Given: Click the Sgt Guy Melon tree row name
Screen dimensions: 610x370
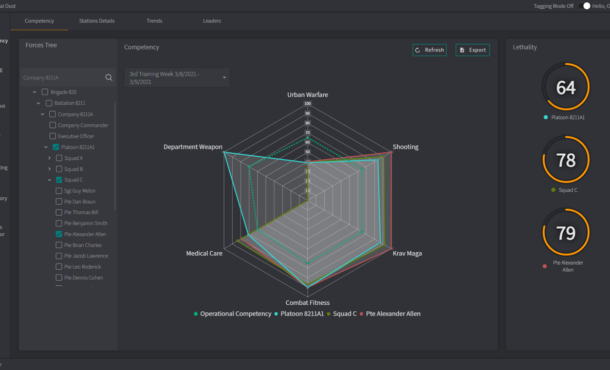Looking at the screenshot, I should click(80, 191).
